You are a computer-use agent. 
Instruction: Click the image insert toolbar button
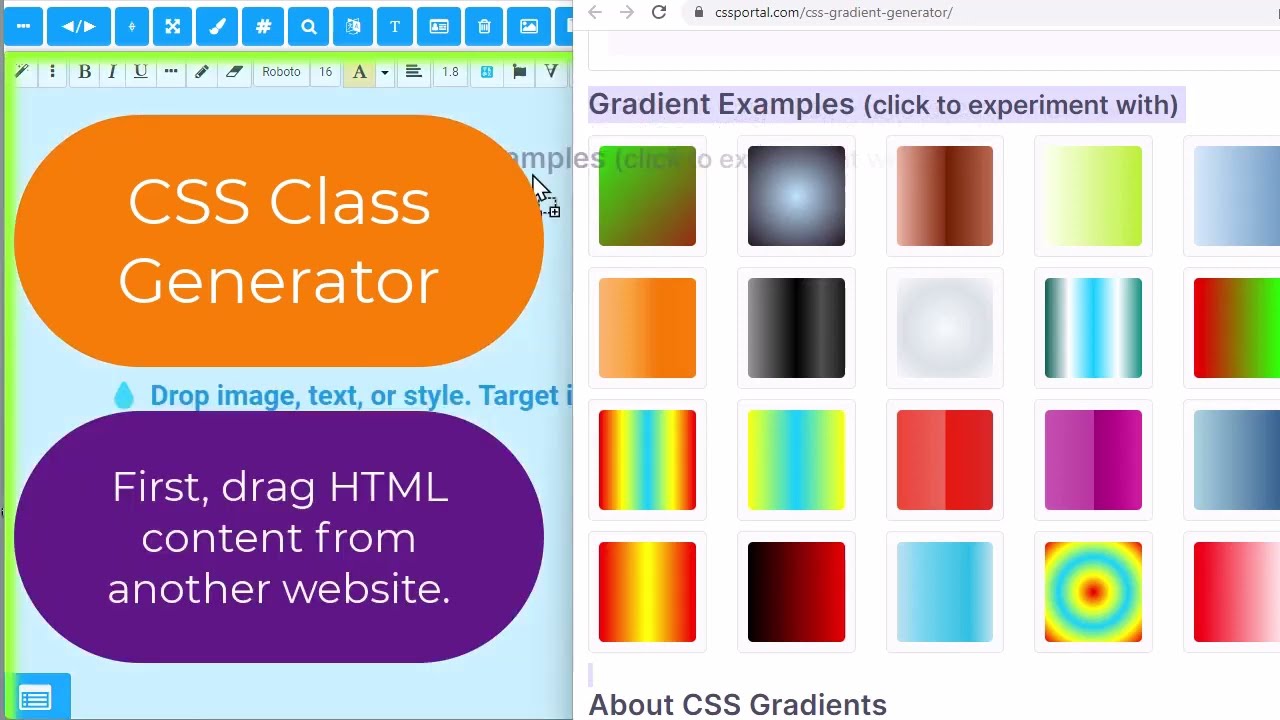click(529, 27)
